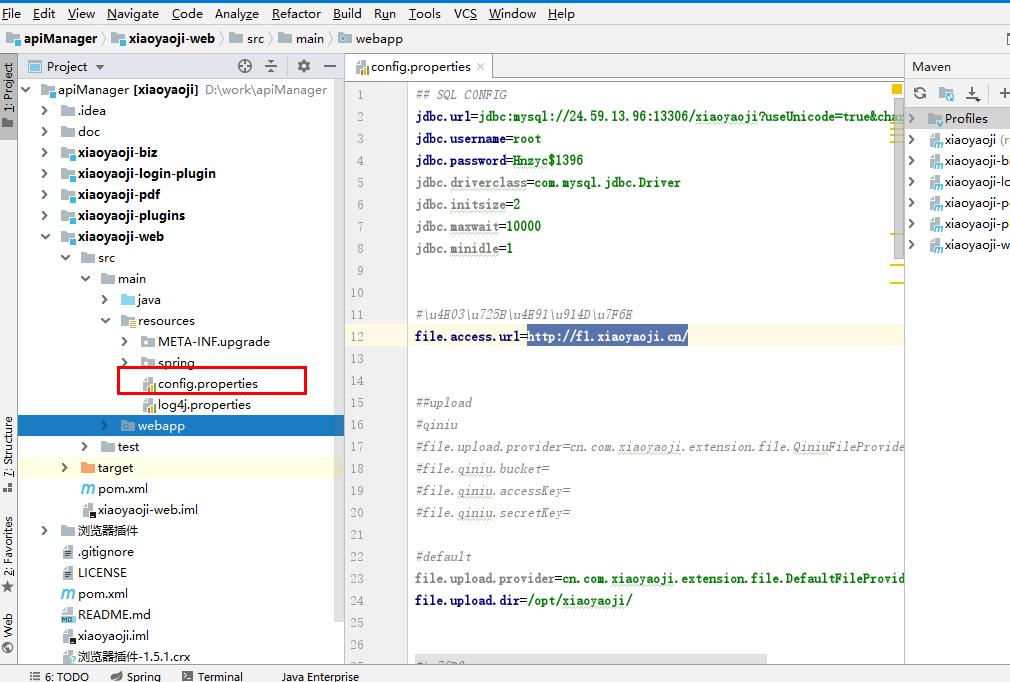Open the Java Enterprise tool window
Viewport: 1010px width, 682px height.
(320, 676)
